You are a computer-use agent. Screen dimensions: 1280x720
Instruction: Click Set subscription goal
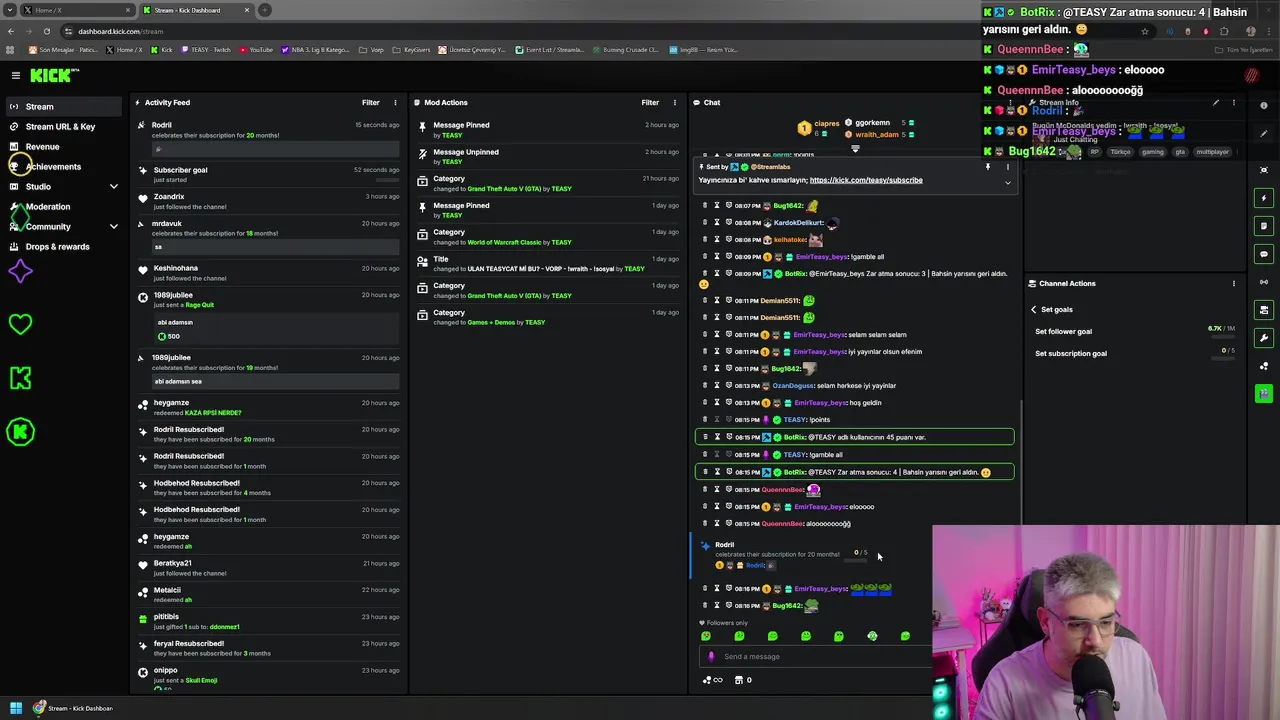pyautogui.click(x=1071, y=354)
